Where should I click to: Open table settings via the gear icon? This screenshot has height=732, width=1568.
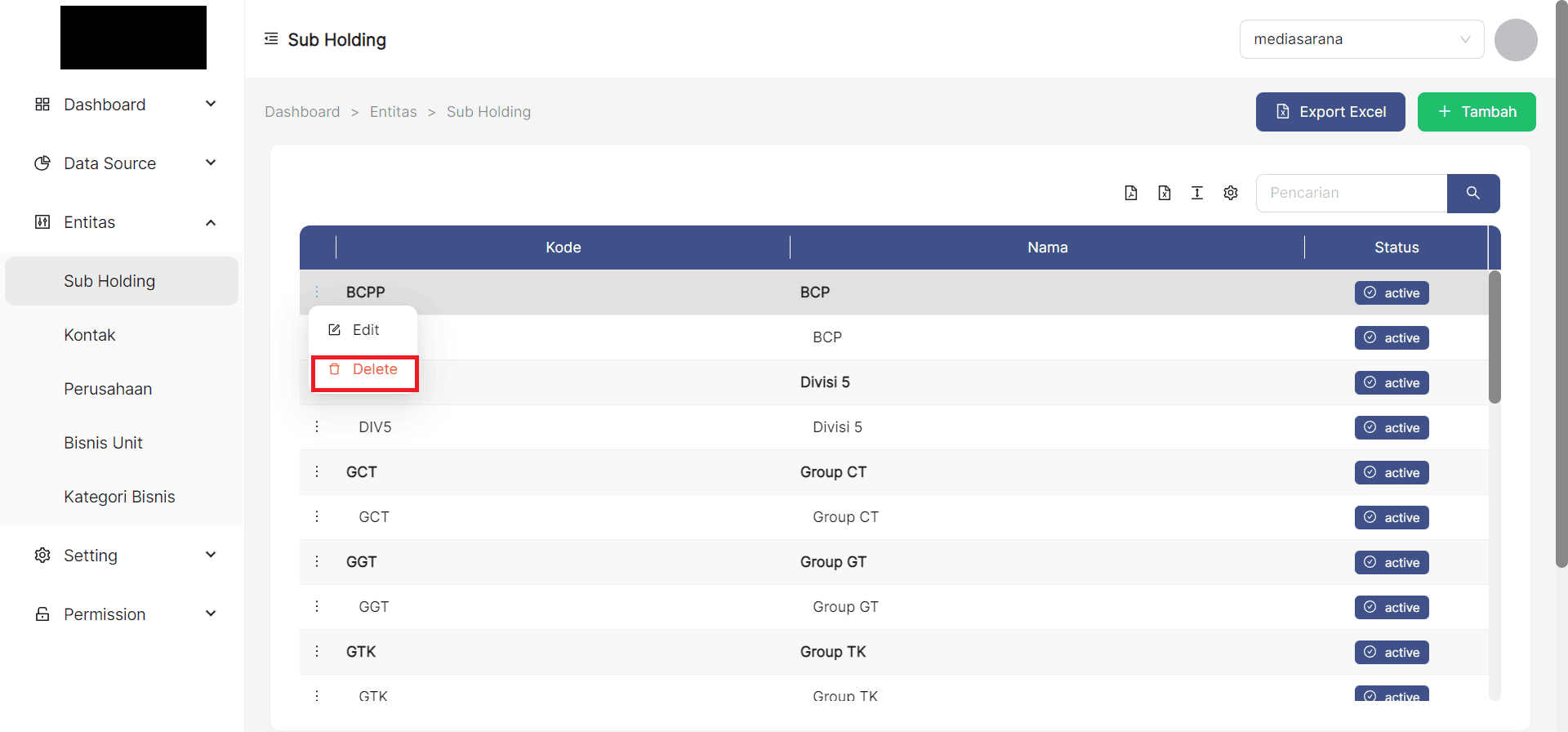click(x=1231, y=193)
